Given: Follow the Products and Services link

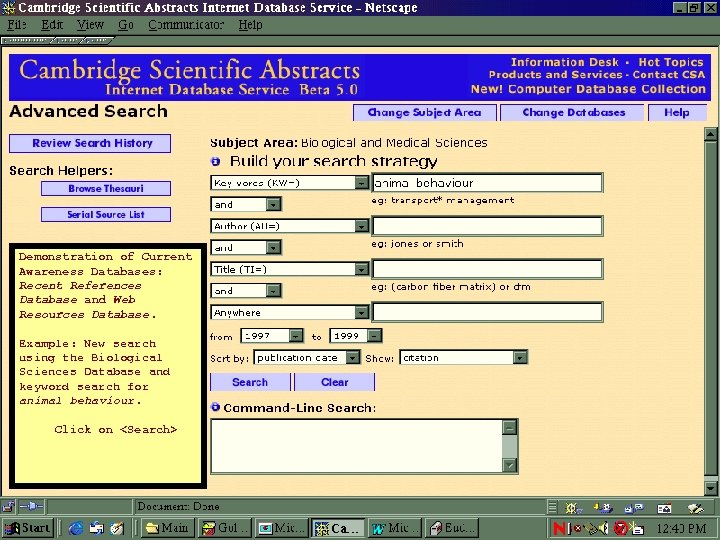Looking at the screenshot, I should (x=556, y=74).
